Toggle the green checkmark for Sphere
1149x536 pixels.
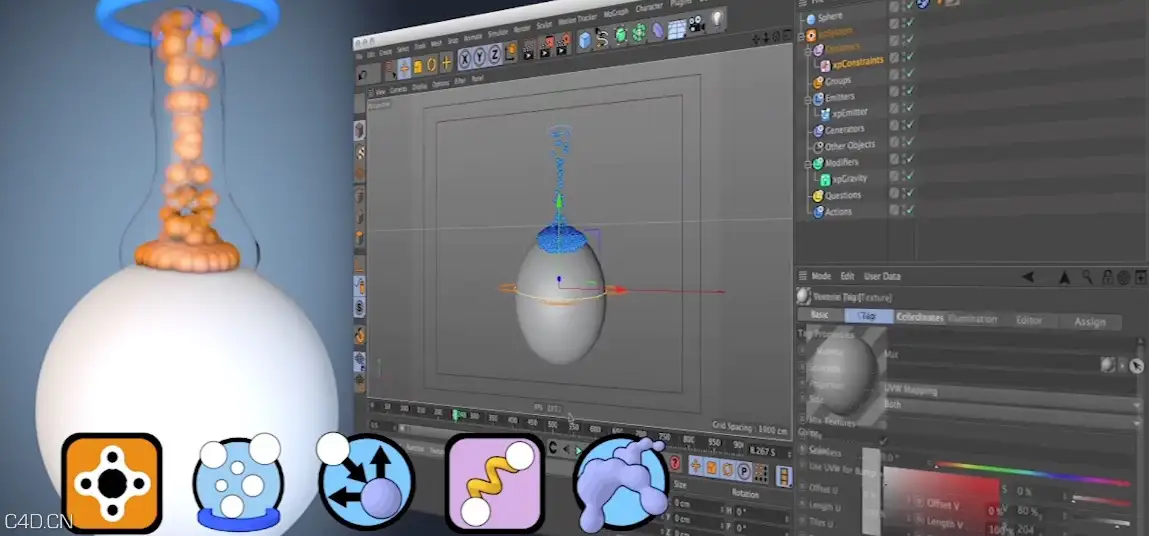[x=909, y=7]
